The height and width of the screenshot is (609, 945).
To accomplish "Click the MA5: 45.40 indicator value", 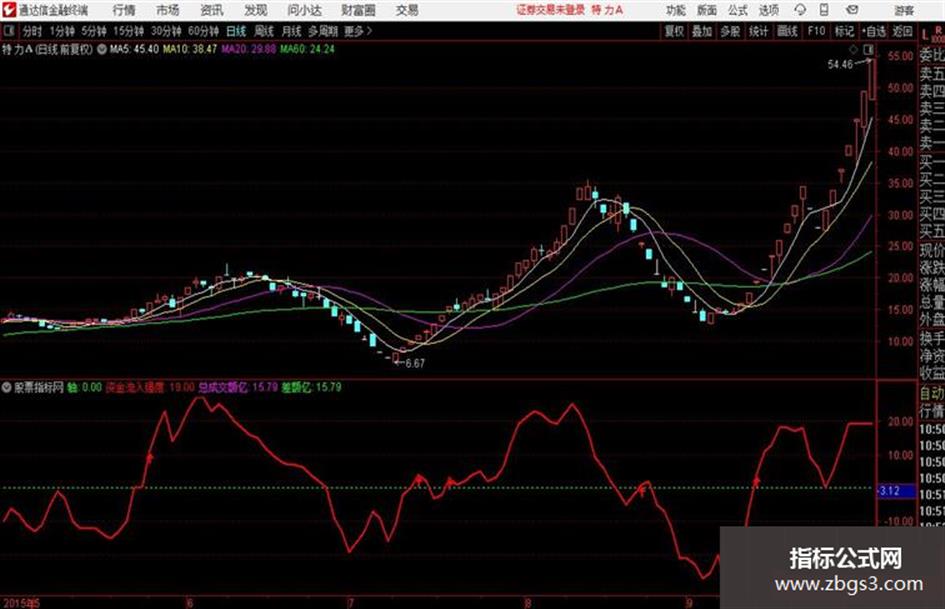I will tap(134, 49).
